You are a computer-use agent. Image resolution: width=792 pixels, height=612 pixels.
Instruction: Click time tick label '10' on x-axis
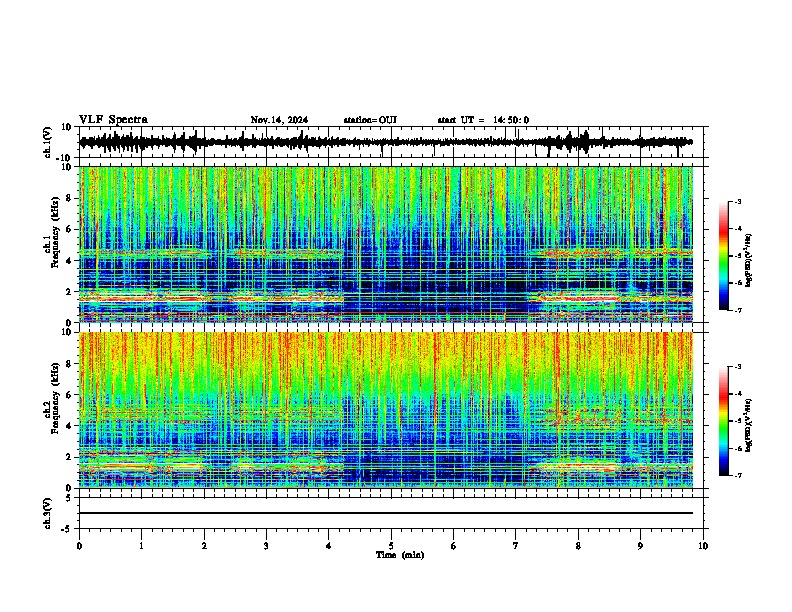point(703,546)
